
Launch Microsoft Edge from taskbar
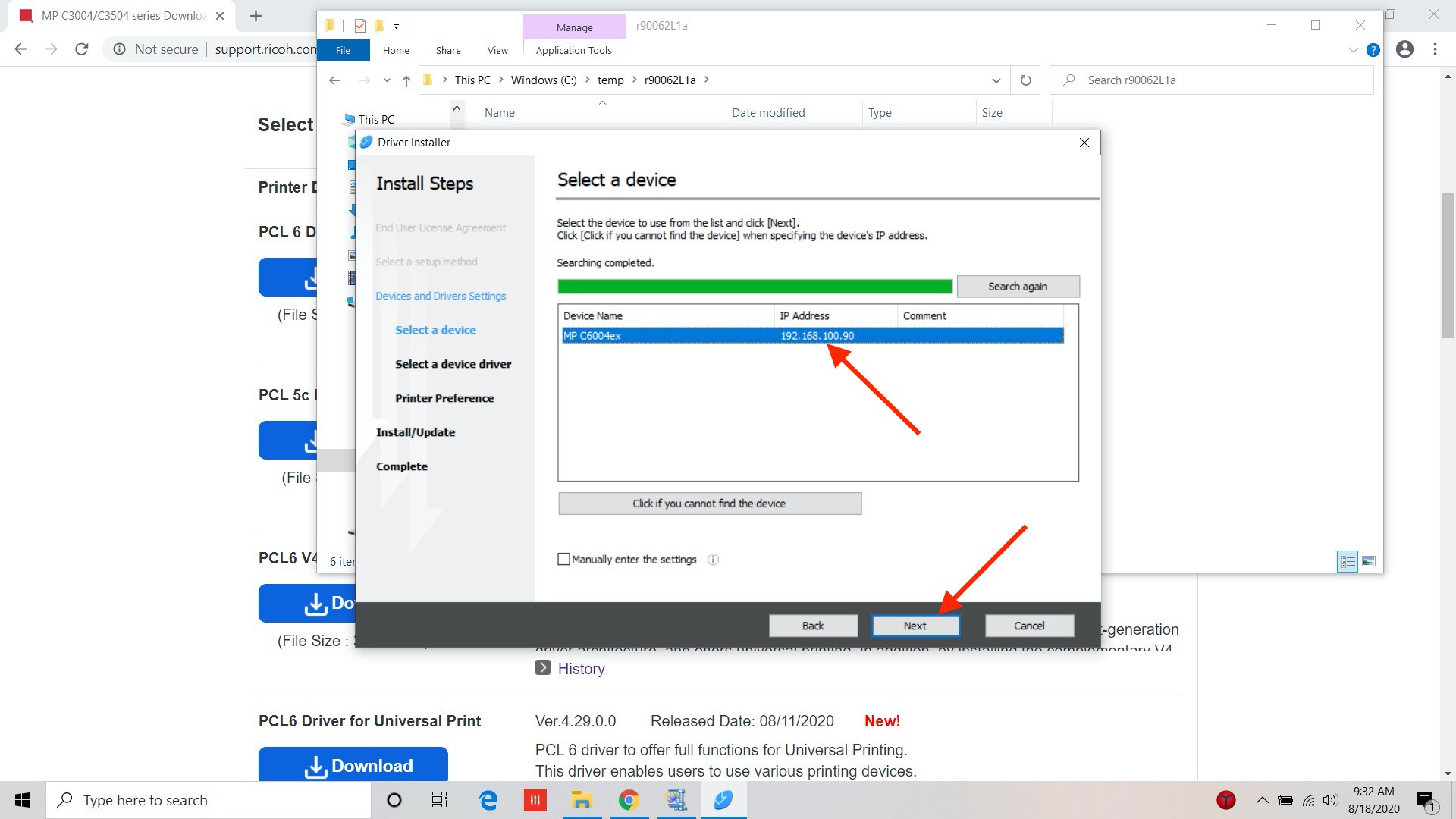[x=488, y=800]
